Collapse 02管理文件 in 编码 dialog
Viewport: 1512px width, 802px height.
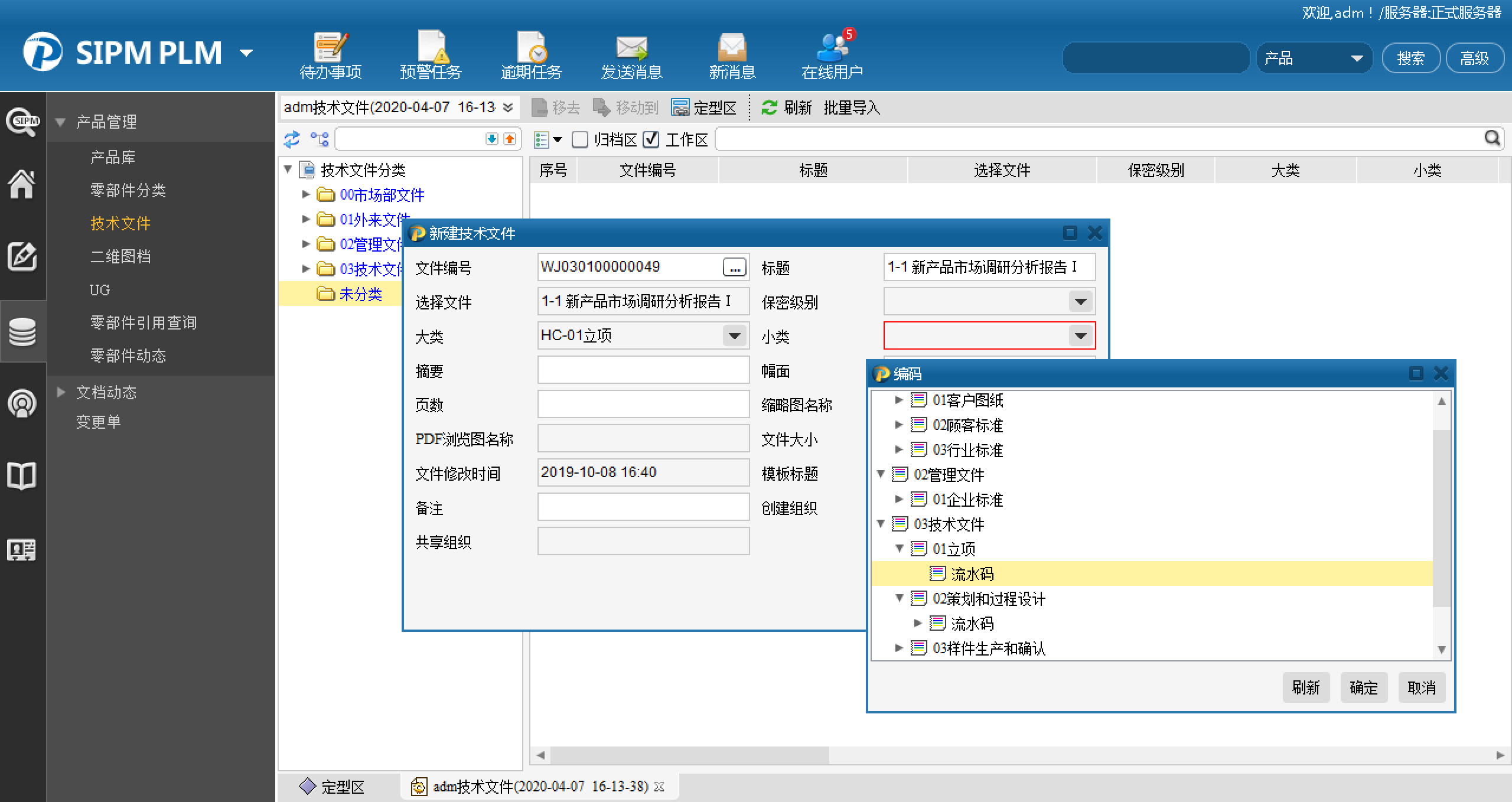[881, 474]
